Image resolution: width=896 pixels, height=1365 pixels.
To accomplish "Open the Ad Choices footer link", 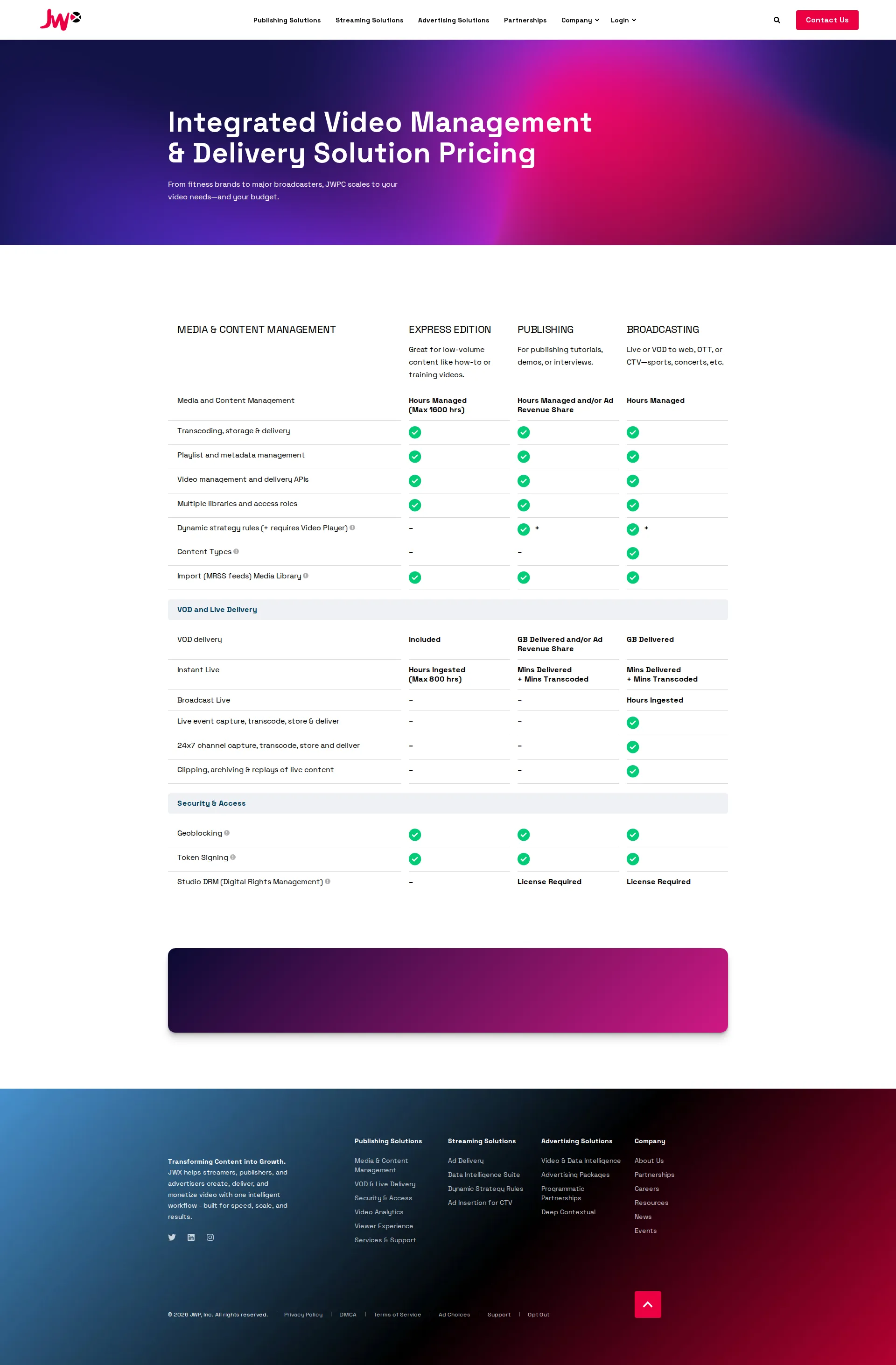I will point(454,1315).
